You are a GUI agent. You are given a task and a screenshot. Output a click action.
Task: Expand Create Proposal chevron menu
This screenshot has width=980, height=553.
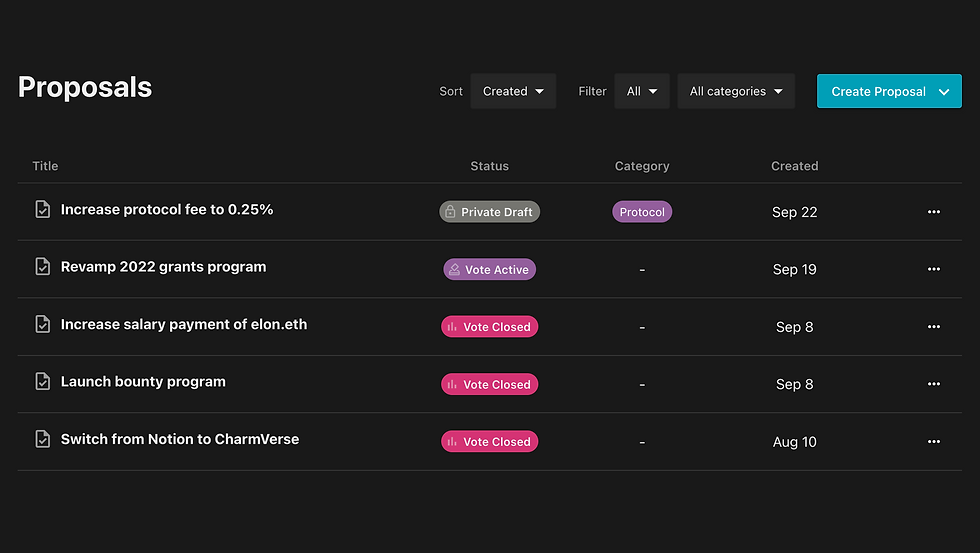944,92
